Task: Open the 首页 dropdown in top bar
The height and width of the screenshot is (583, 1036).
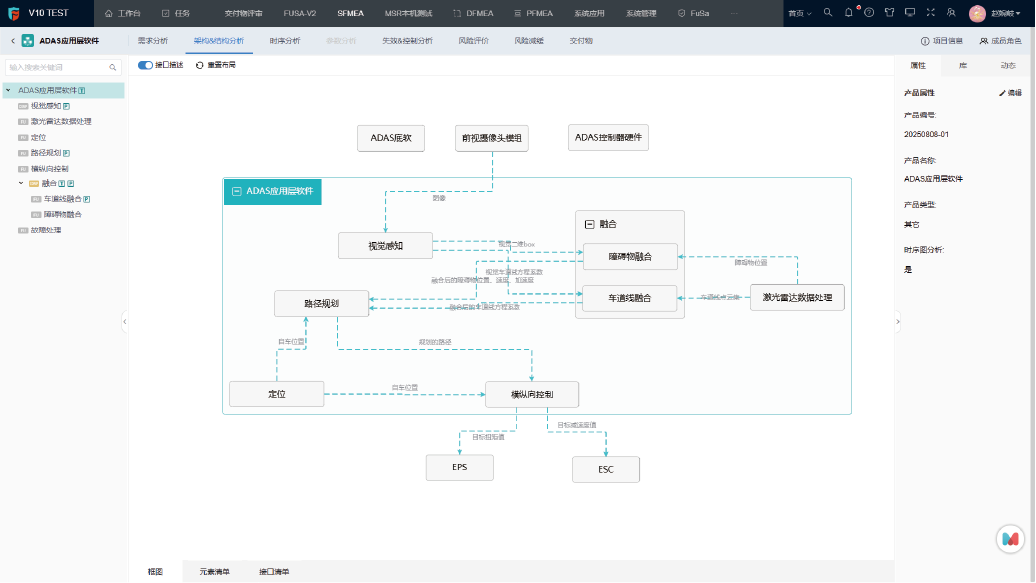Action: [799, 13]
